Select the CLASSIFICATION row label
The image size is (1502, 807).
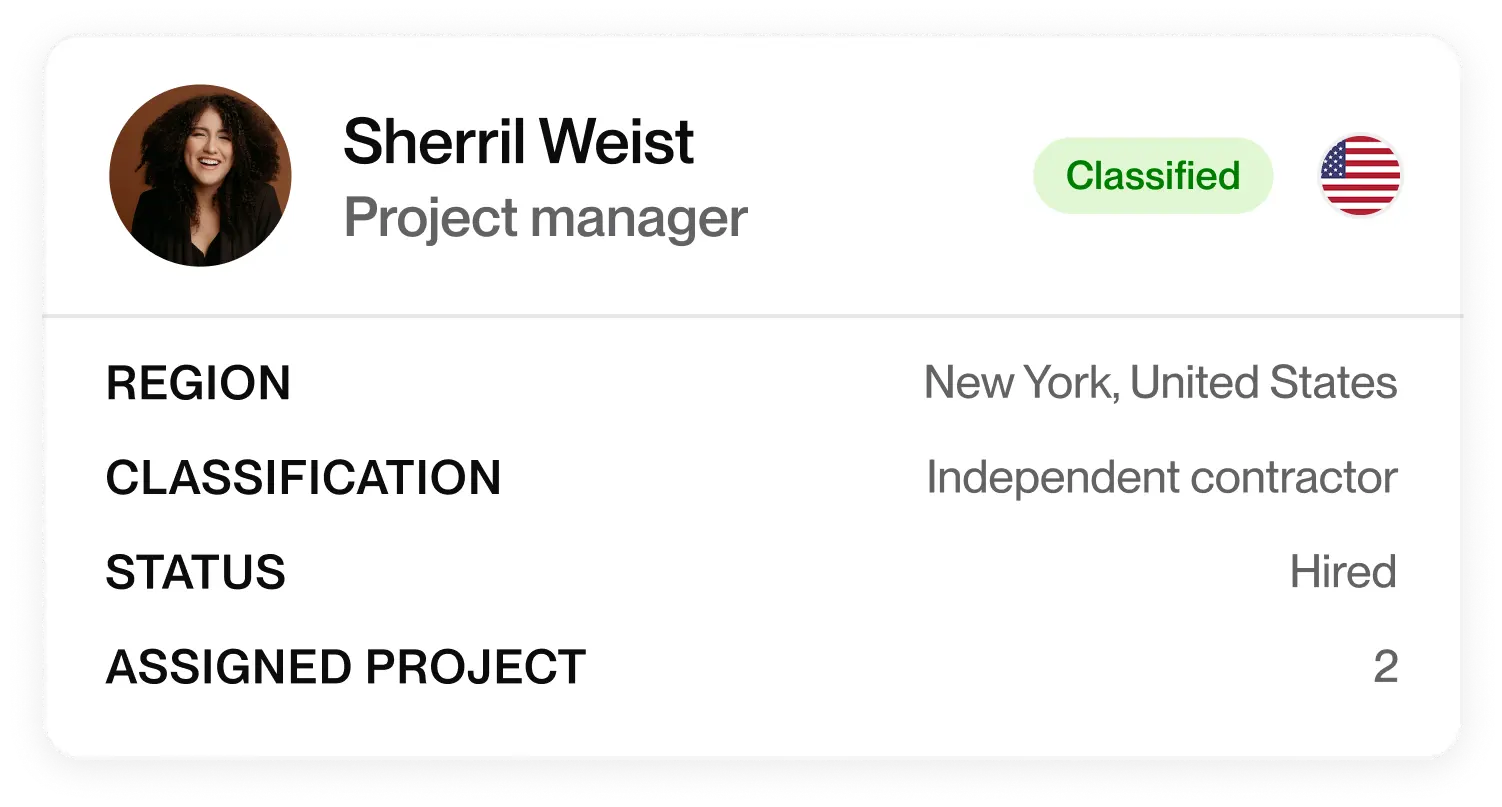[304, 478]
